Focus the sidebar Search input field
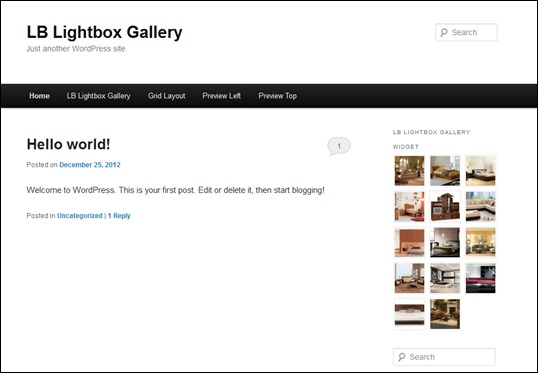 pos(444,357)
